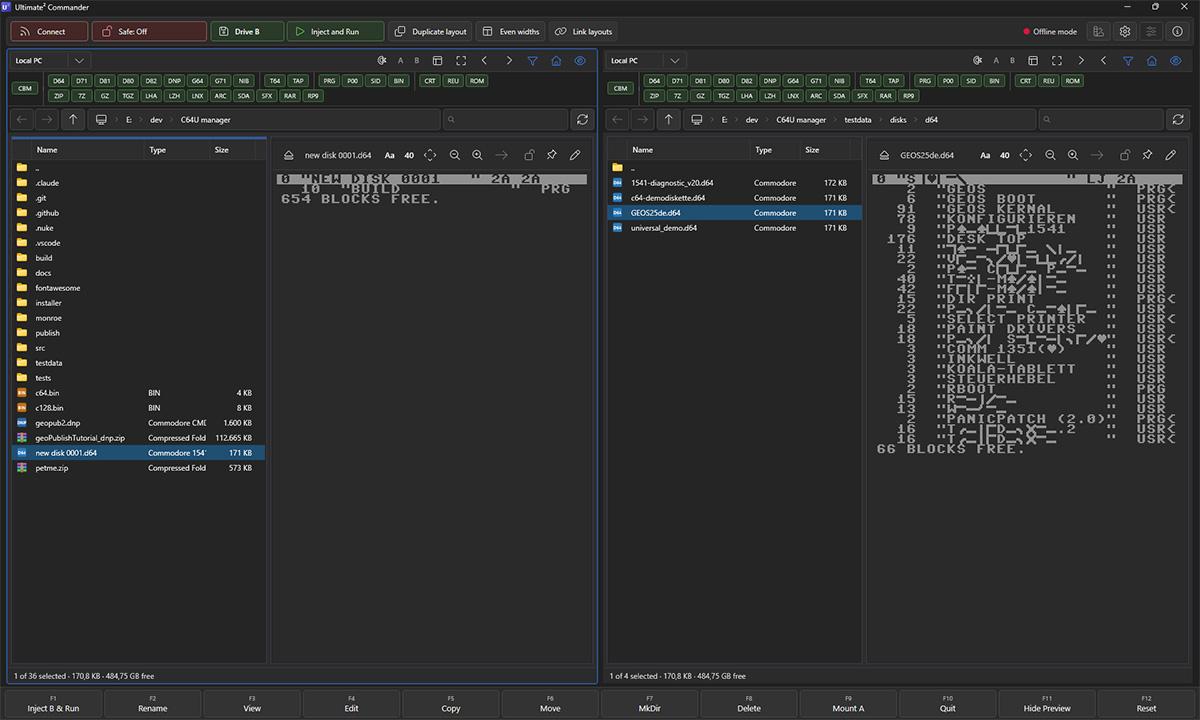The width and height of the screenshot is (1200, 720).
Task: Go home in the right pane
Action: [x=1151, y=61]
